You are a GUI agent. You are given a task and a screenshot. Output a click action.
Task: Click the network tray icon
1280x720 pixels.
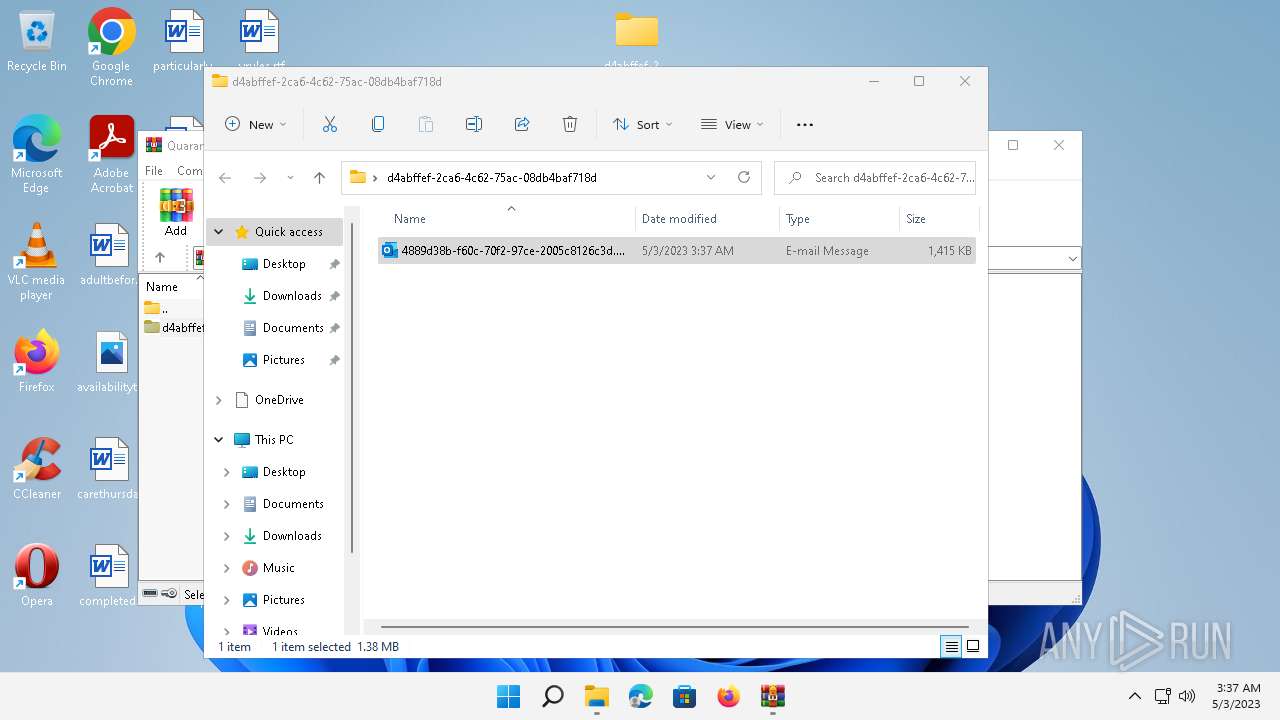[1162, 696]
